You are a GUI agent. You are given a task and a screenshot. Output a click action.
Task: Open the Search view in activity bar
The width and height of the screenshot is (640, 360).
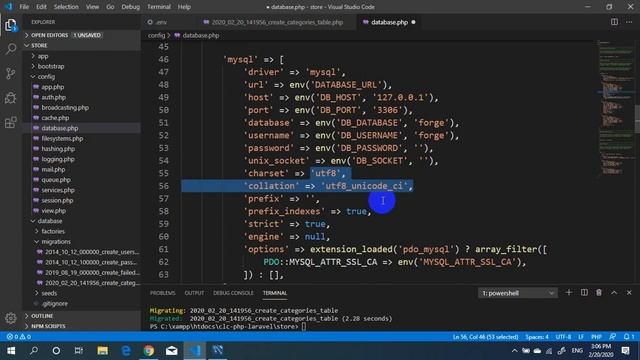11,49
